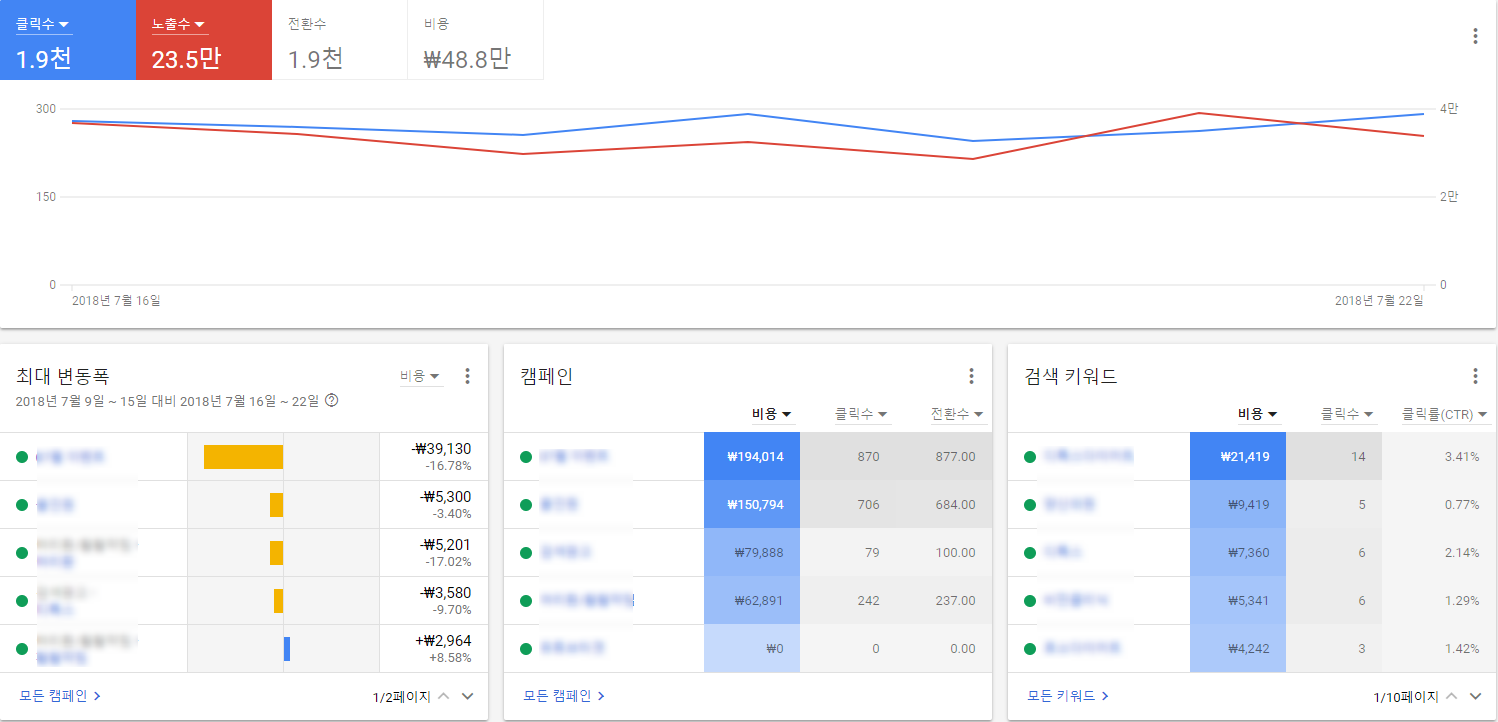Image resolution: width=1498 pixels, height=722 pixels.
Task: Open the 비용 metric dropdown in 최대 변동폭 card
Action: (420, 375)
